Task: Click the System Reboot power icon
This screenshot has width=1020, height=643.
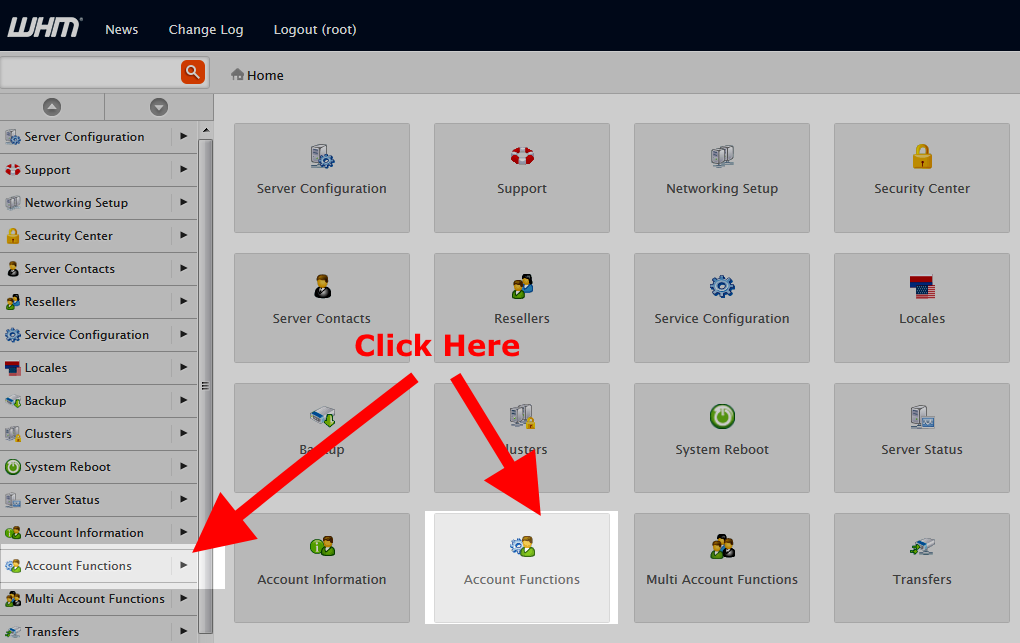Action: pyautogui.click(x=722, y=416)
